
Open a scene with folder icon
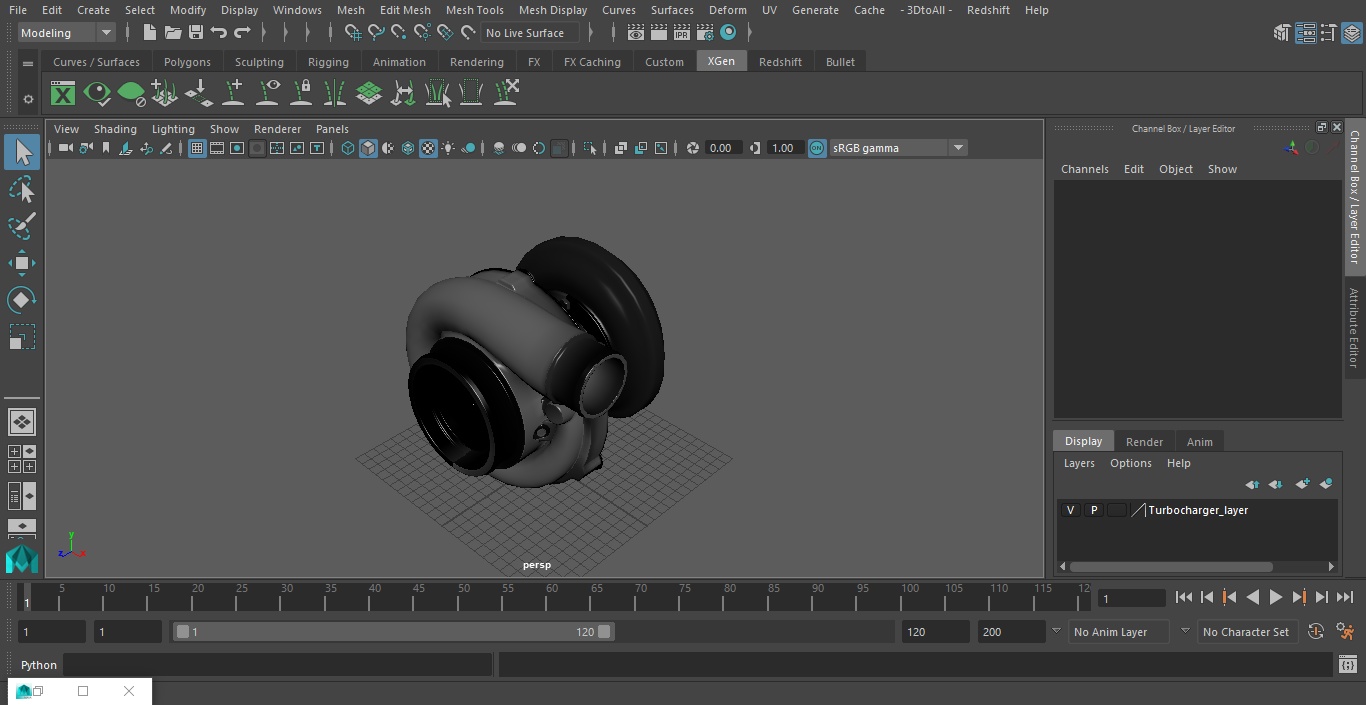click(x=172, y=33)
